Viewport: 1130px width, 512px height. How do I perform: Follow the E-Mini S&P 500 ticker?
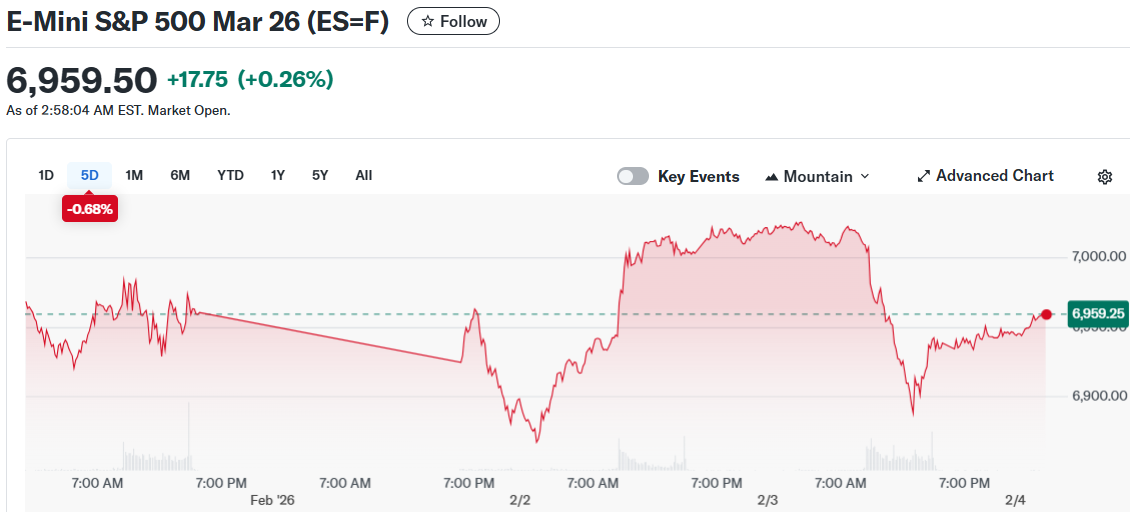(x=453, y=21)
